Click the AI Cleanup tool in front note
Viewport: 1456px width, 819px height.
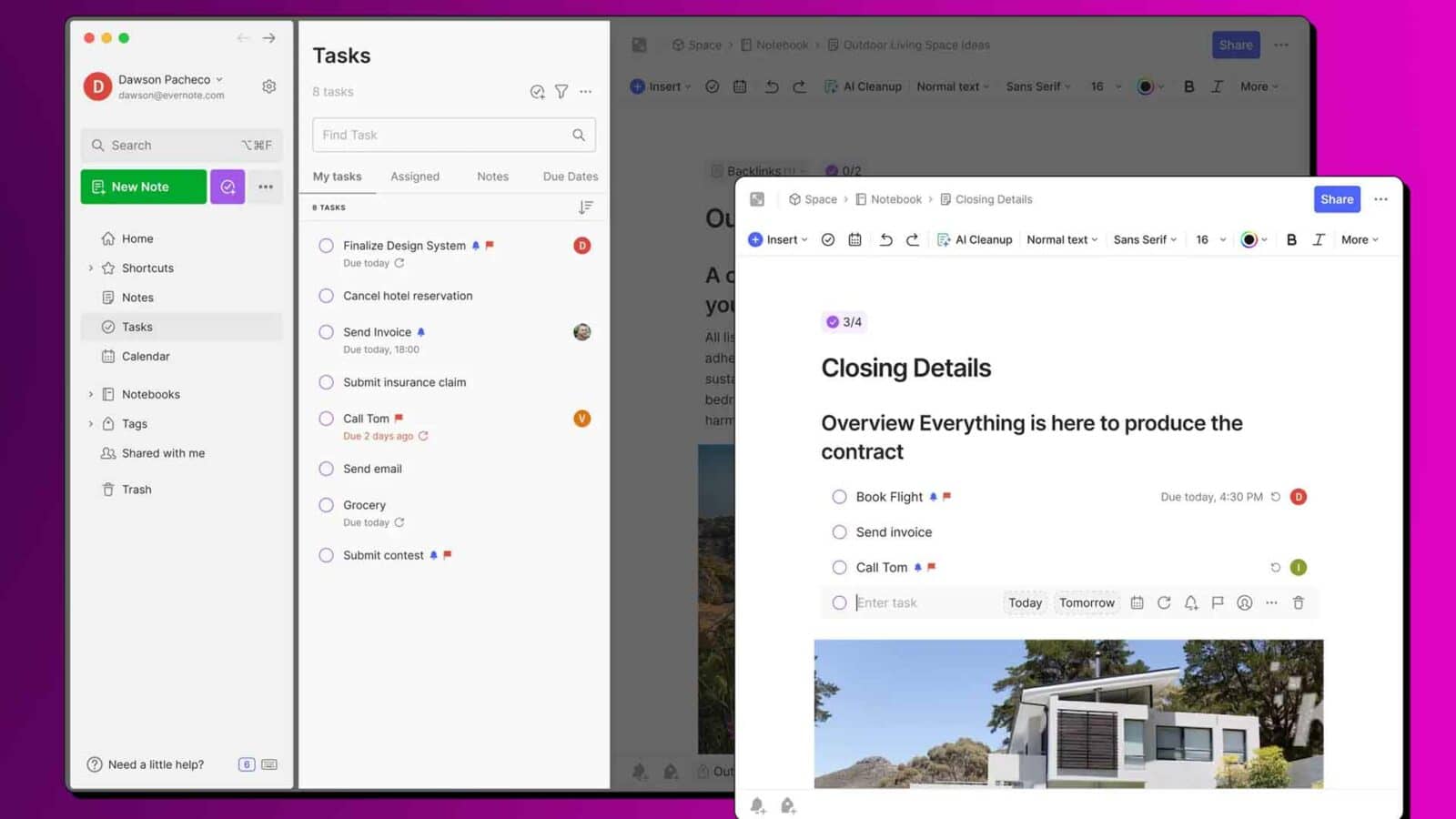[974, 240]
